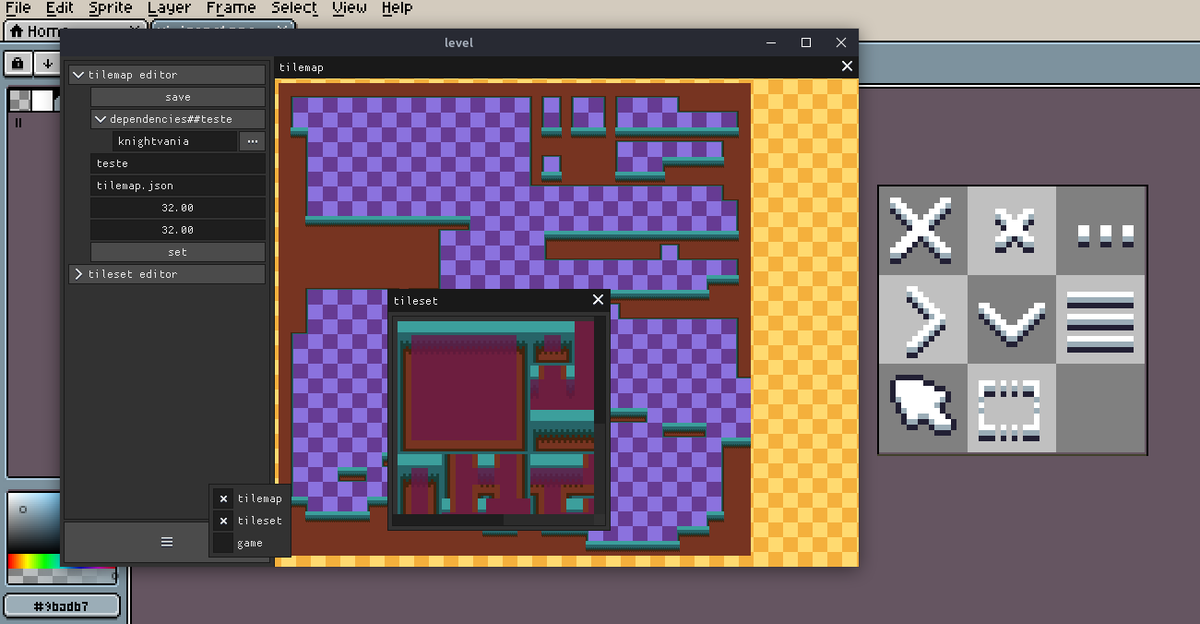The height and width of the screenshot is (624, 1200).
Task: Click the mouse cursor arrow icon in sprite sheet
Action: coord(922,404)
